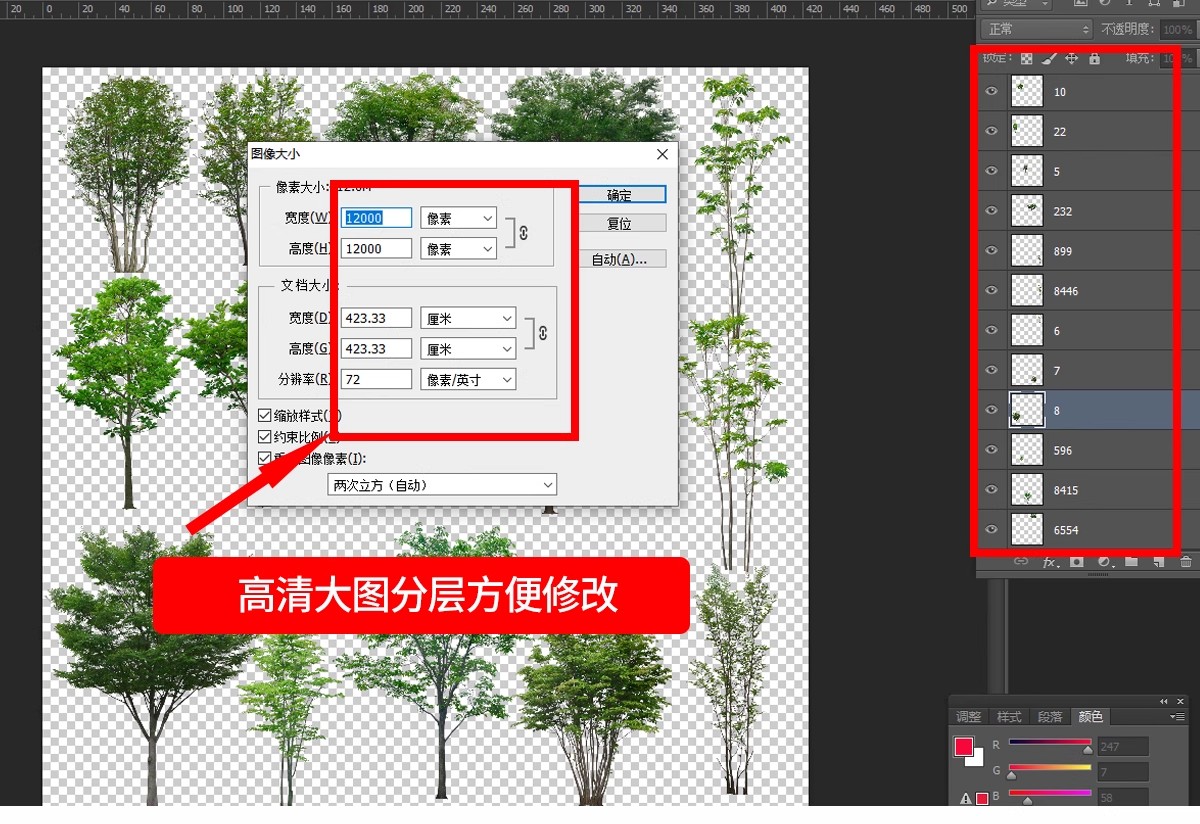Create a new layer
The height and width of the screenshot is (824, 1200).
1160,562
